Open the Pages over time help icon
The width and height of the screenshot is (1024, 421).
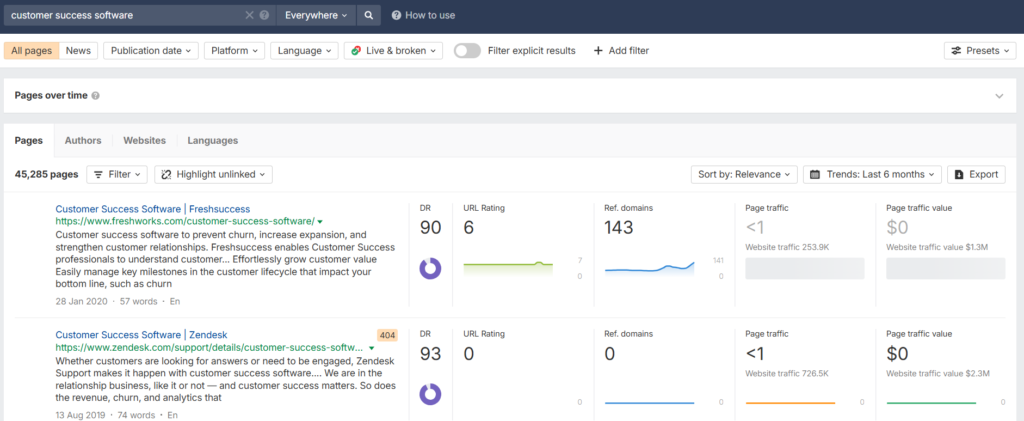(x=95, y=95)
